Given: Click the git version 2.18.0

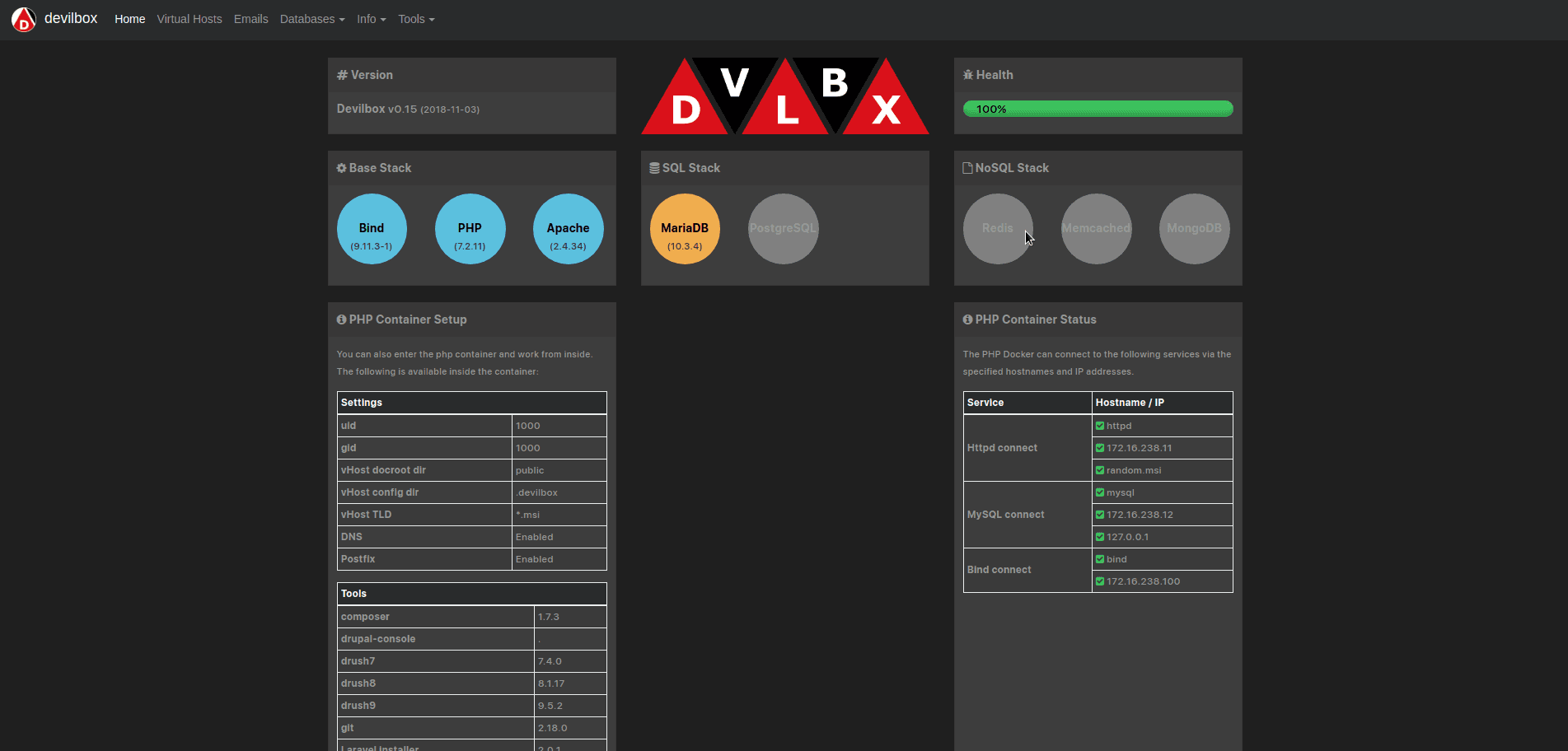Looking at the screenshot, I should coord(552,728).
